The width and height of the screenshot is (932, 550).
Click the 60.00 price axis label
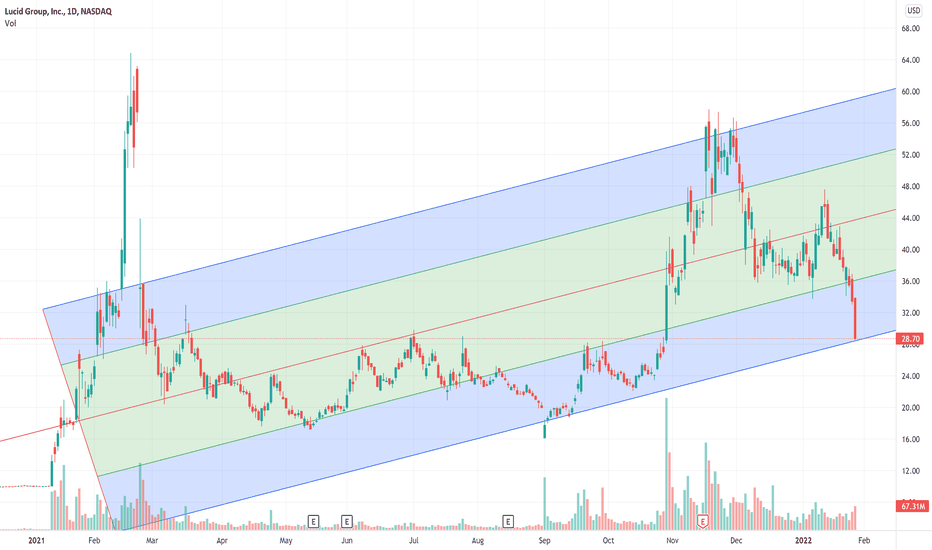point(910,92)
